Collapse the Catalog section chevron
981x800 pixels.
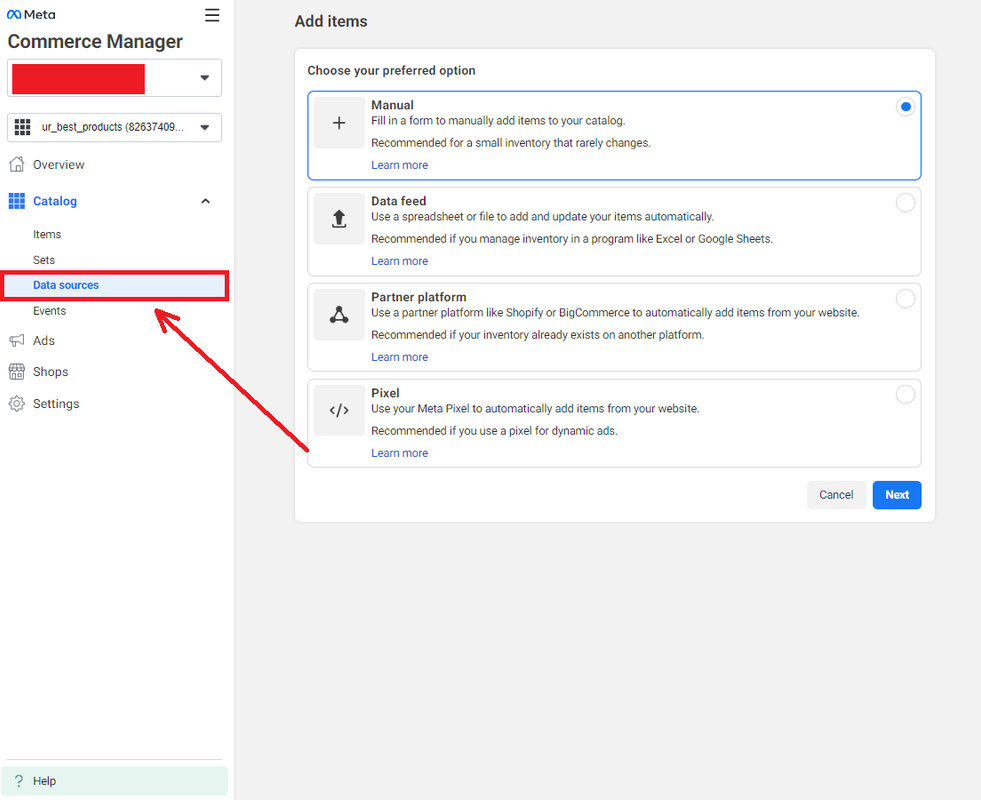coord(205,201)
